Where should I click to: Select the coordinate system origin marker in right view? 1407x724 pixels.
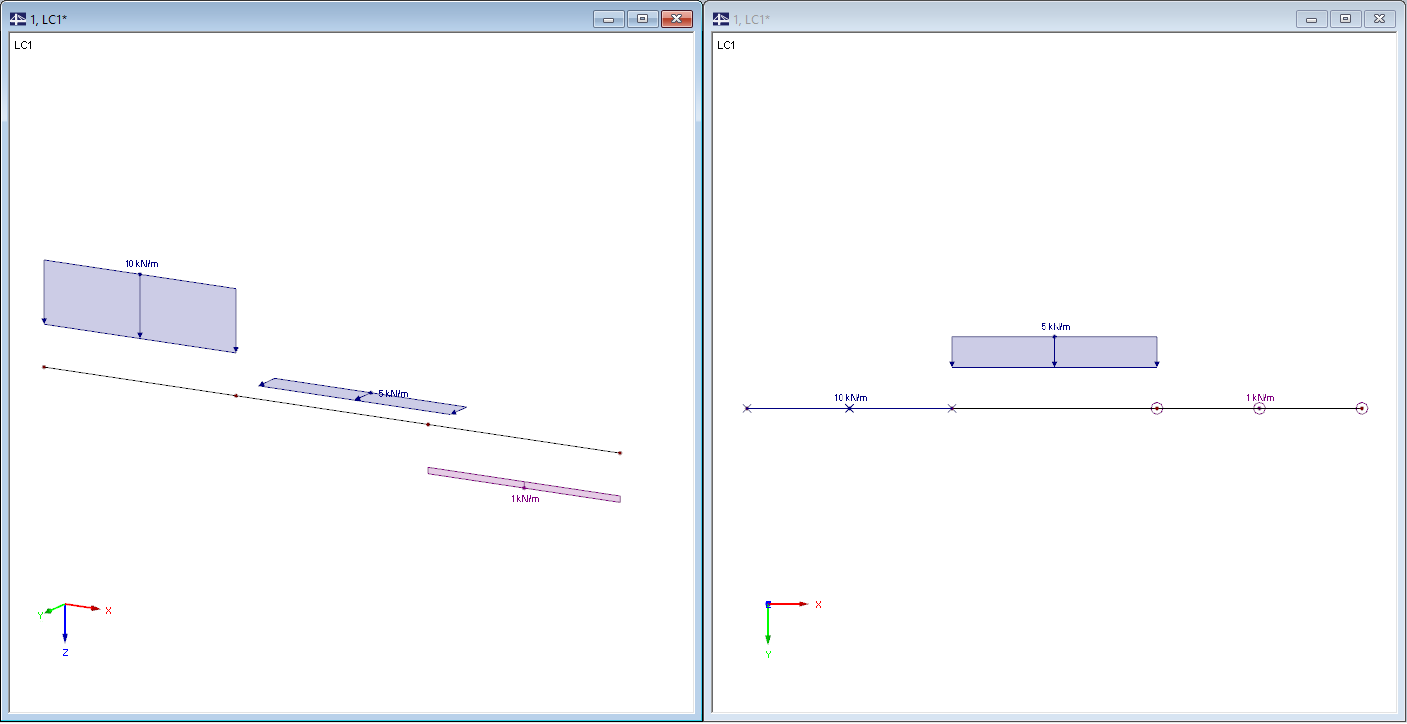pyautogui.click(x=768, y=604)
